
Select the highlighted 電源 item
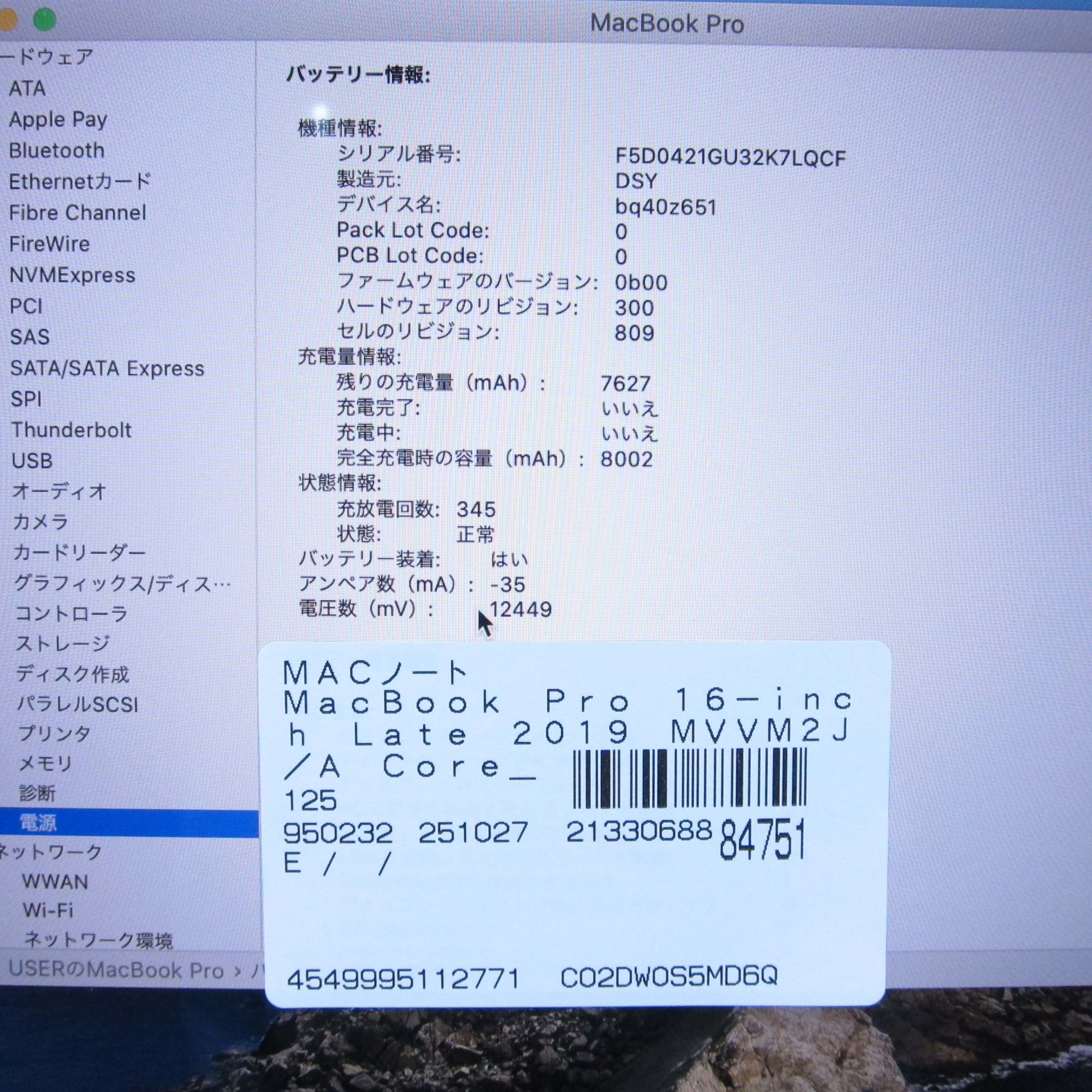click(x=38, y=823)
